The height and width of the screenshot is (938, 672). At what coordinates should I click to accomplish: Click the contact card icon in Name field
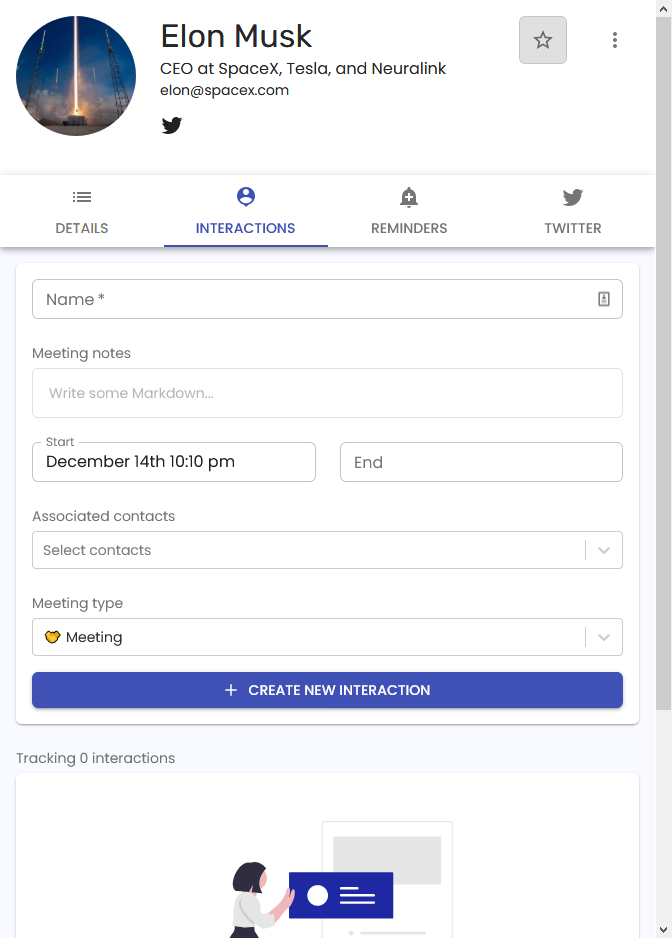click(x=604, y=299)
